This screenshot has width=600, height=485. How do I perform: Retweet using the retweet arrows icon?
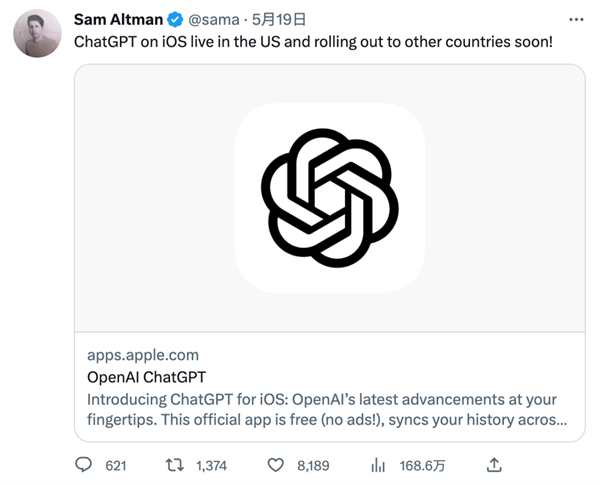(x=174, y=465)
